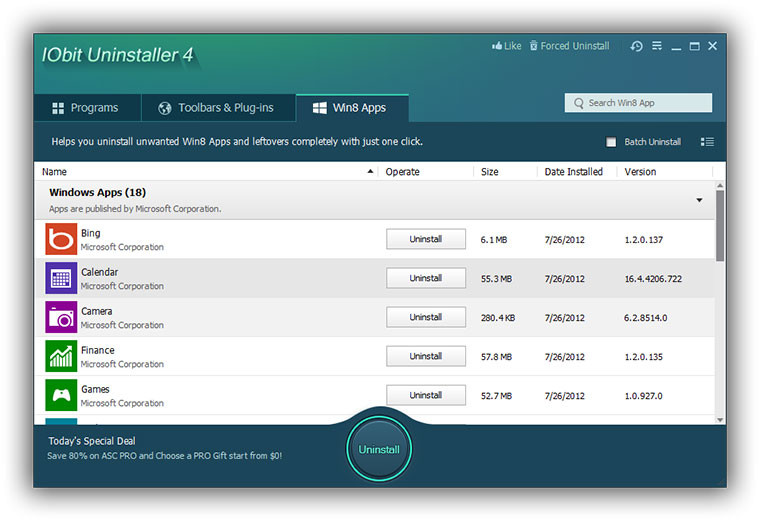This screenshot has width=760, height=521.
Task: Select the Finance app icon
Action: point(61,356)
